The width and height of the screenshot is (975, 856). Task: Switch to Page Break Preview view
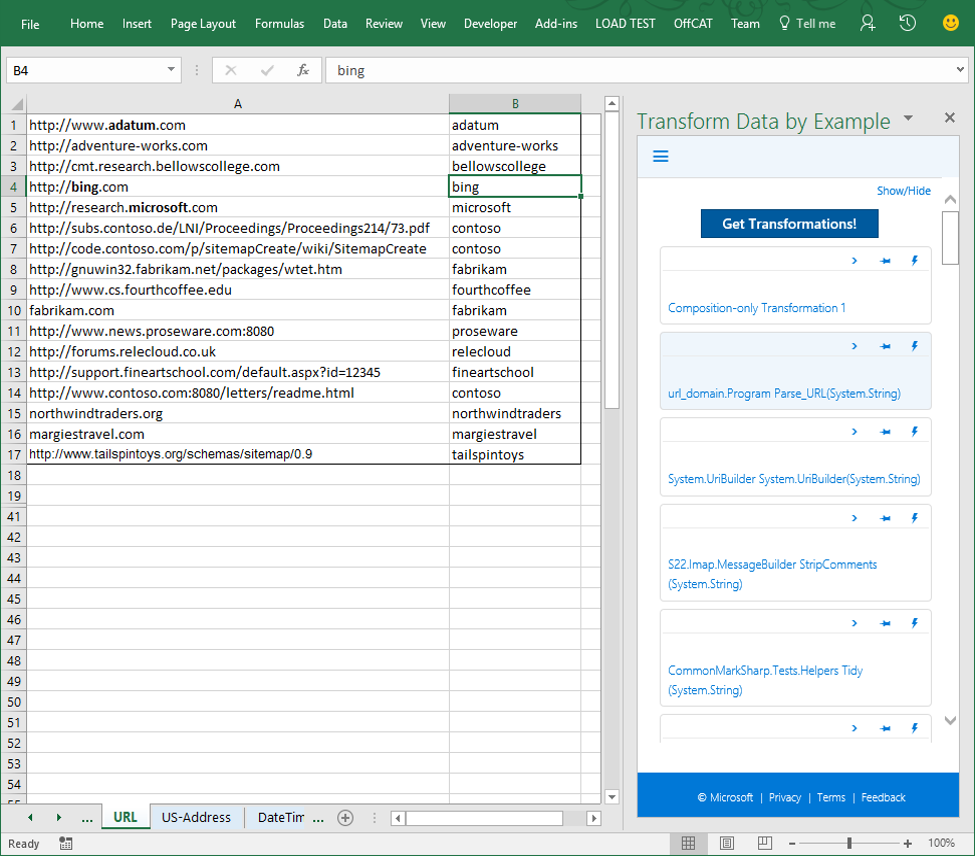point(765,844)
